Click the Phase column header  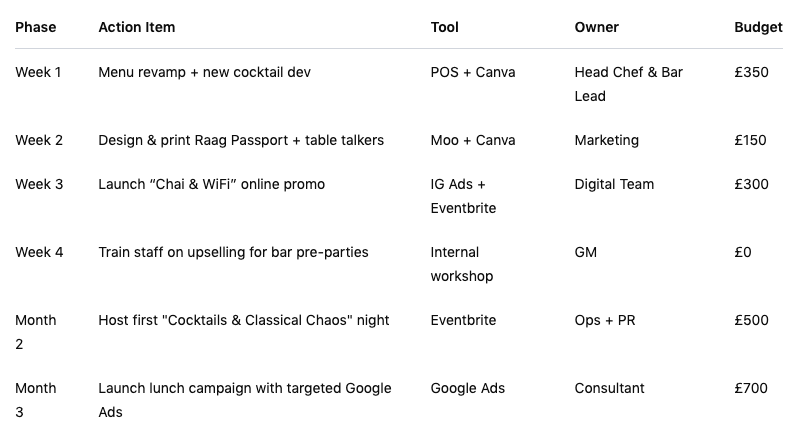coord(35,27)
